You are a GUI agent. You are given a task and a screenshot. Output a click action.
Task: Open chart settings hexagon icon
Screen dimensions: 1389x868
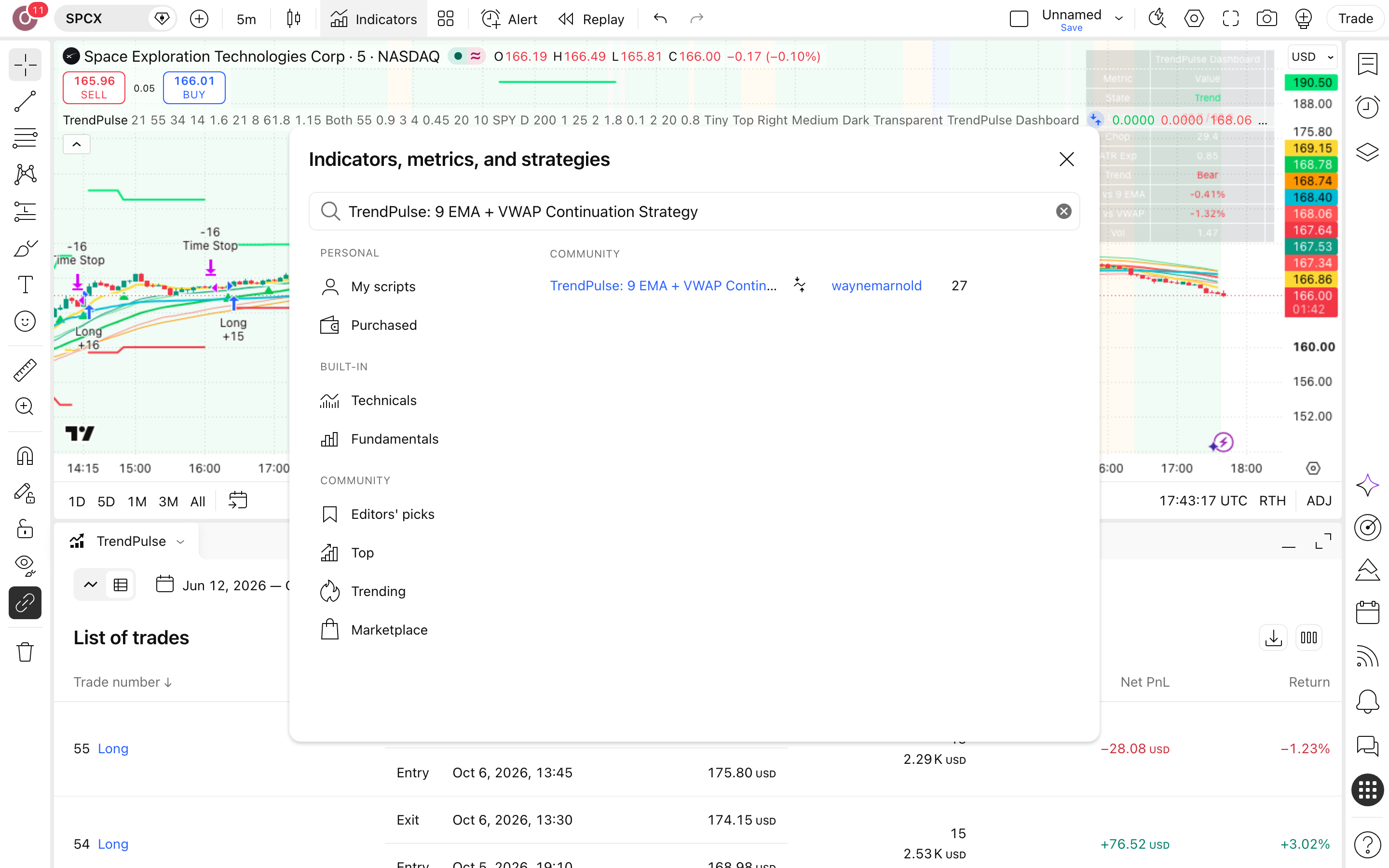point(1194,19)
